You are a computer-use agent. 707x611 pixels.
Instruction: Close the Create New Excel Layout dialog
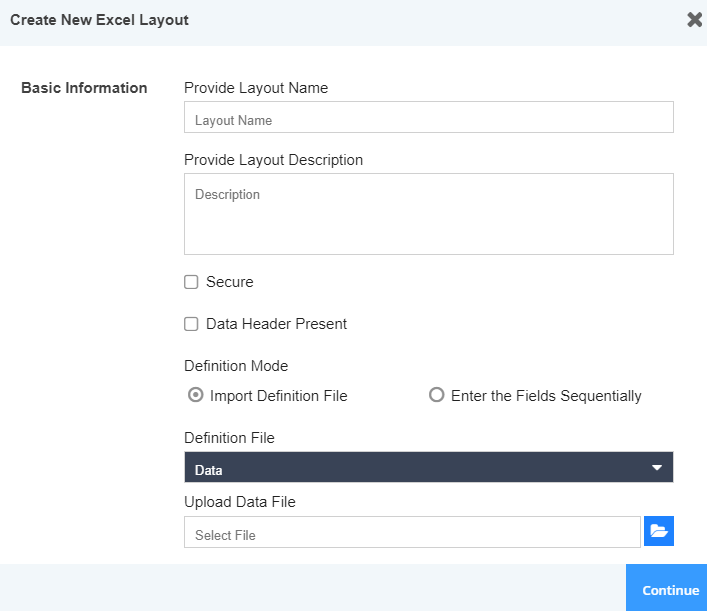(694, 20)
